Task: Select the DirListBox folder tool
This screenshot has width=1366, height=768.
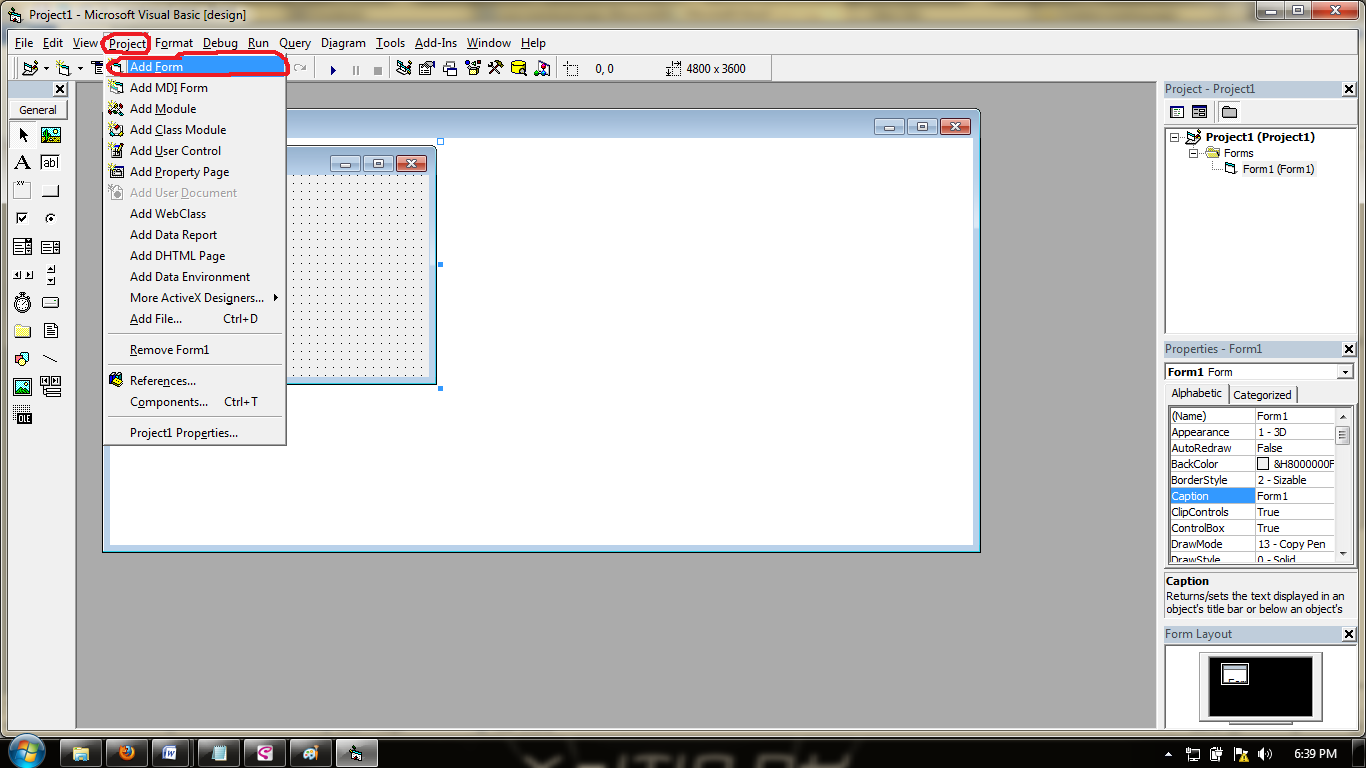Action: tap(23, 331)
